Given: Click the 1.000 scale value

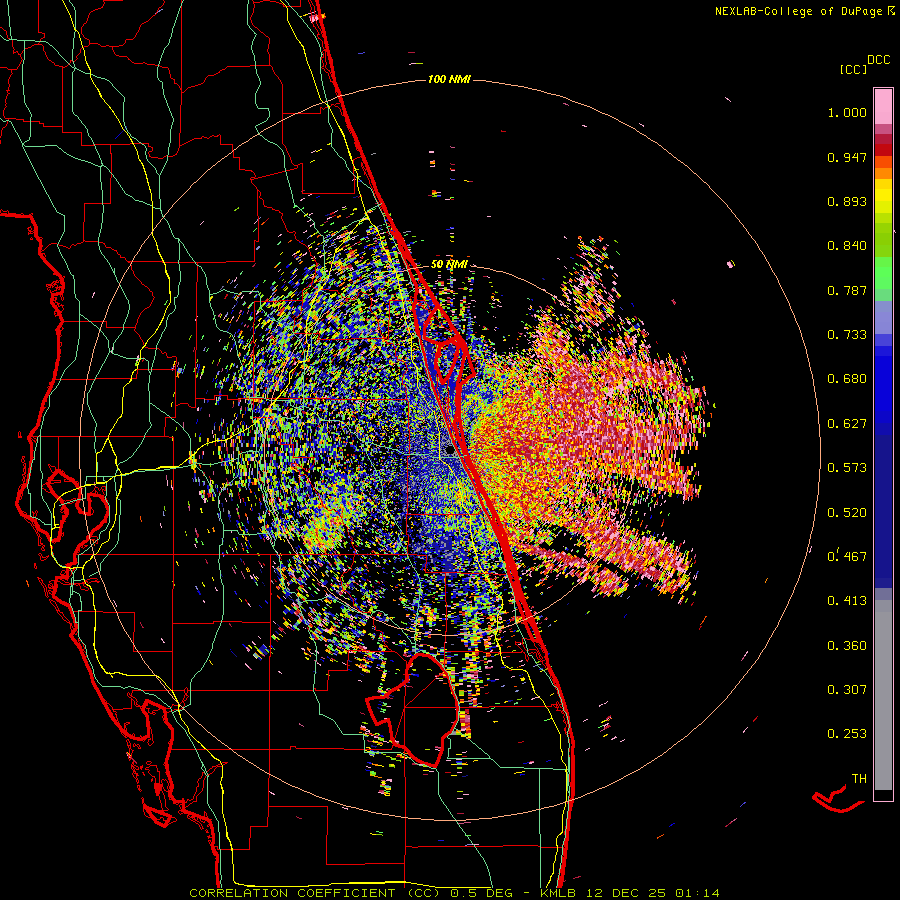Looking at the screenshot, I should (x=847, y=112).
